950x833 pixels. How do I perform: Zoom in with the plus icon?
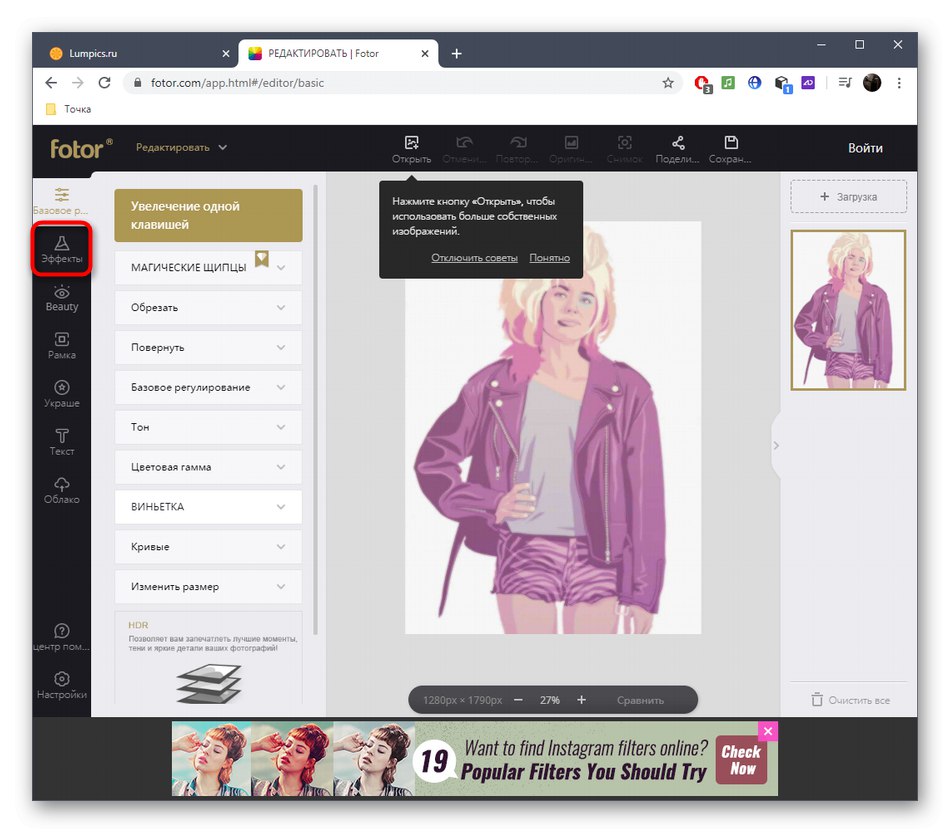click(581, 700)
